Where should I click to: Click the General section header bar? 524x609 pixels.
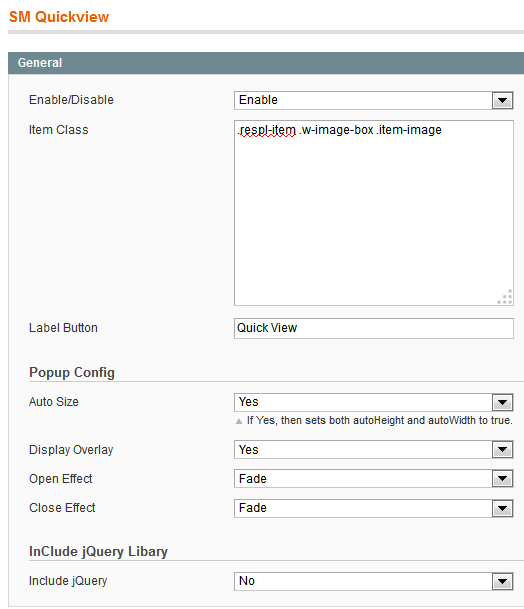click(266, 63)
